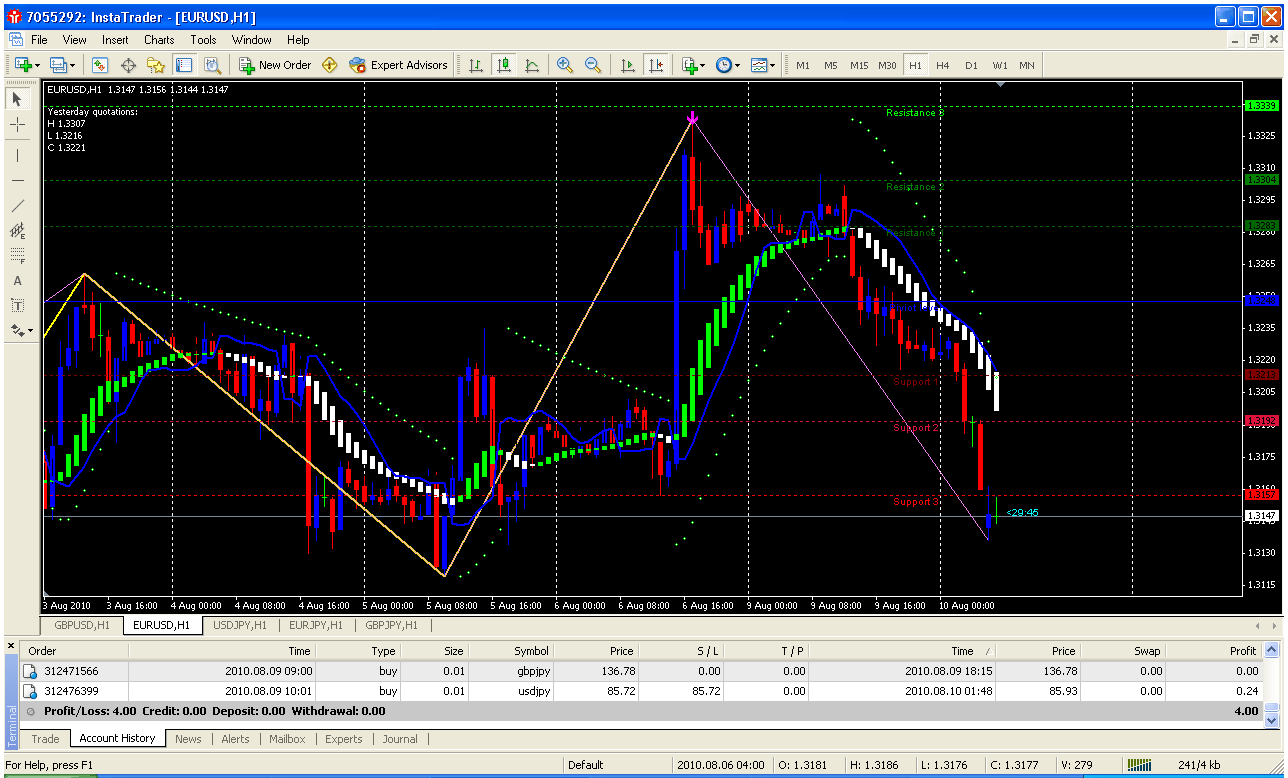Open the Charts menu
Screen dimensions: 1288x778
(159, 40)
